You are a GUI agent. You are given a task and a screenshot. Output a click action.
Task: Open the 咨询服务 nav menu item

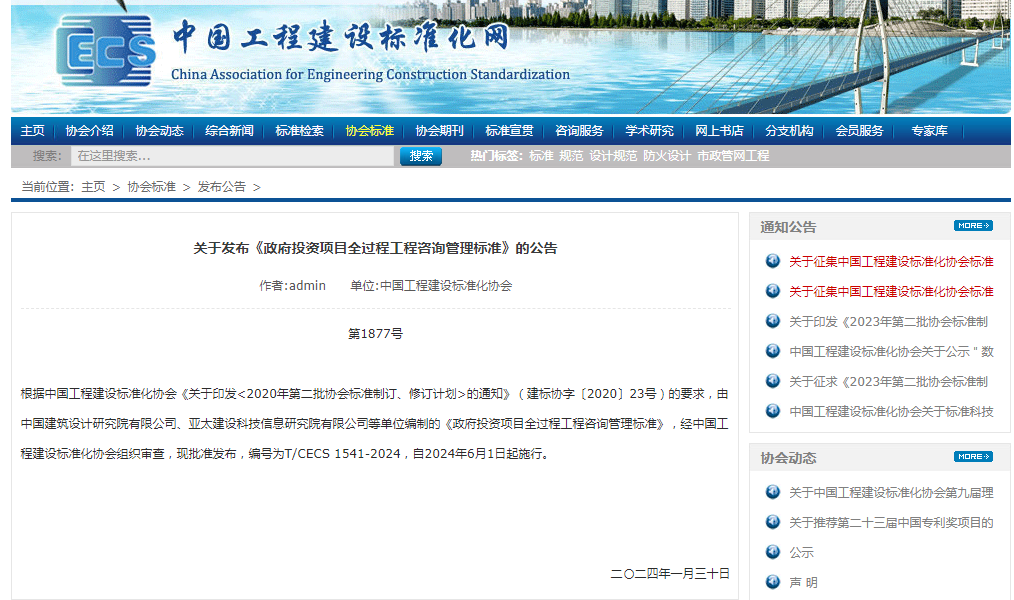(579, 131)
